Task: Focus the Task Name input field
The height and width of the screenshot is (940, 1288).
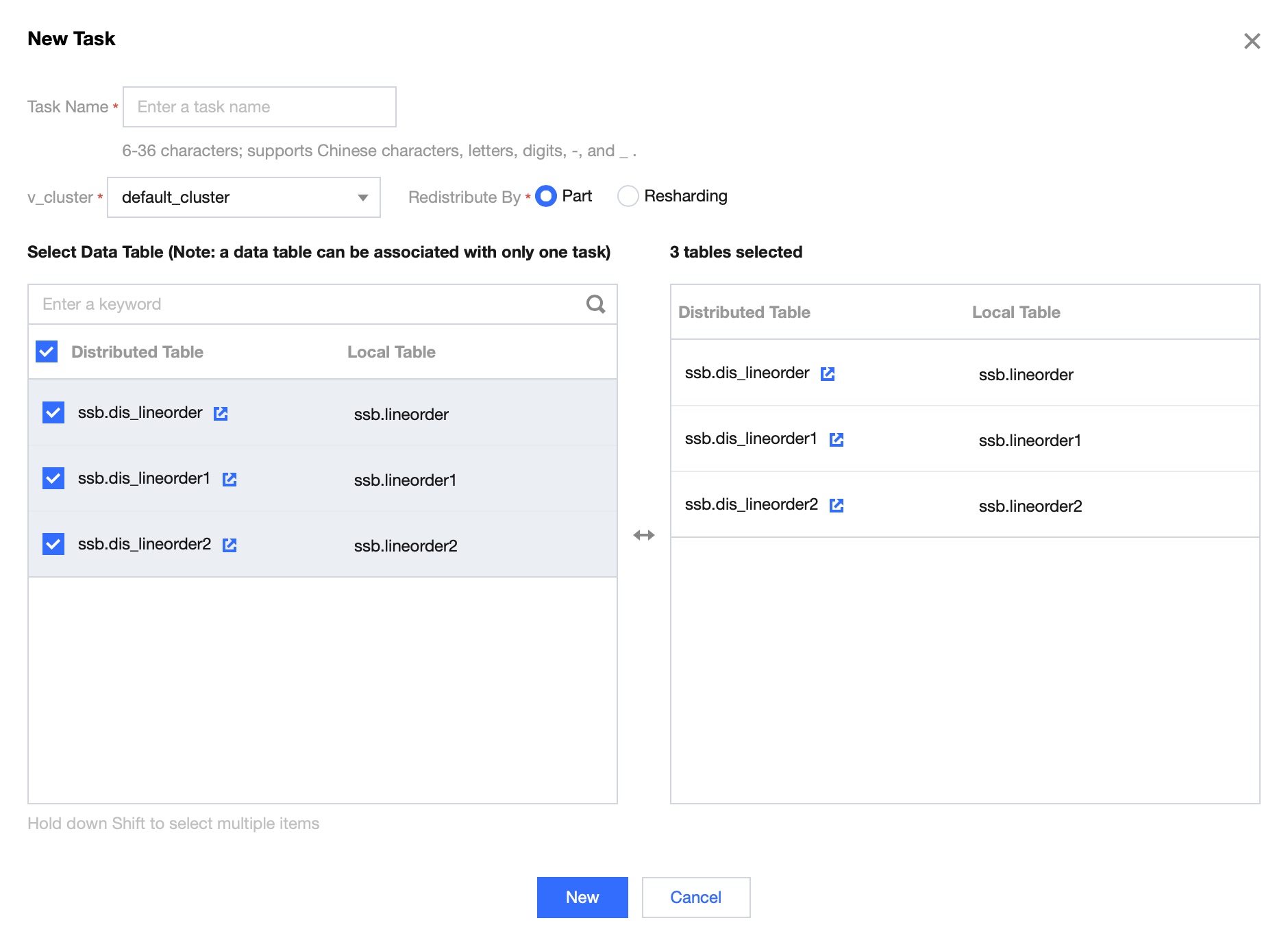Action: point(259,107)
